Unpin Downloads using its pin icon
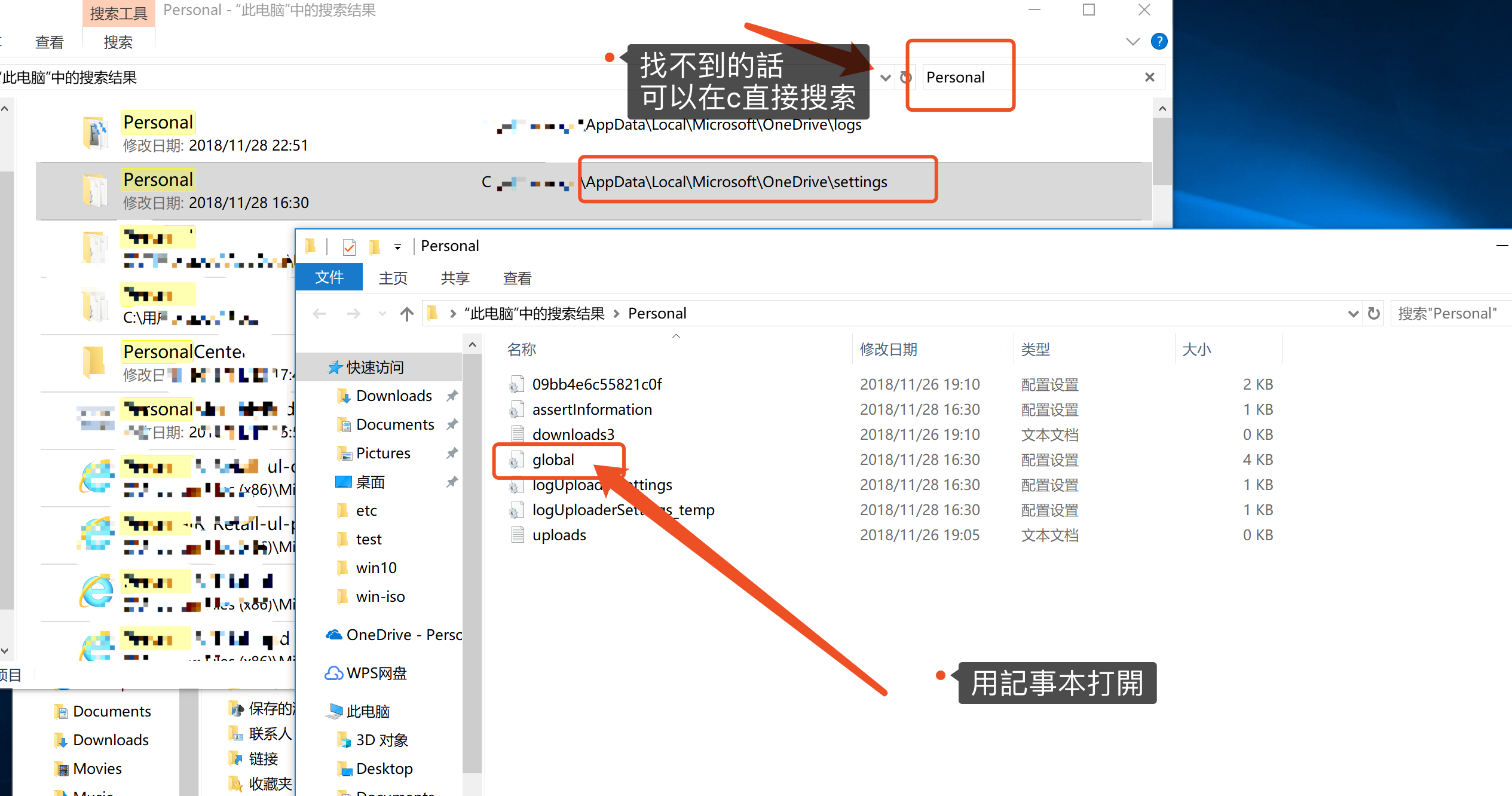1512x796 pixels. coord(452,396)
